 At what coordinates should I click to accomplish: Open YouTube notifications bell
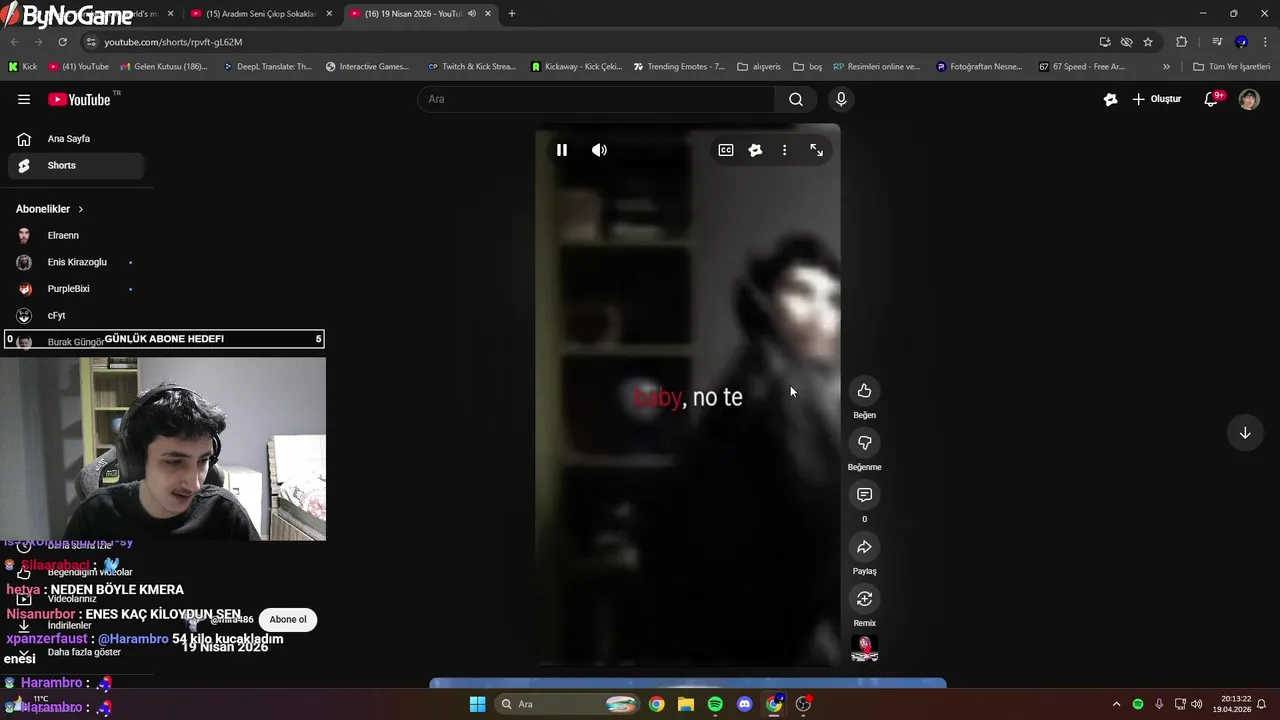pos(1211,99)
